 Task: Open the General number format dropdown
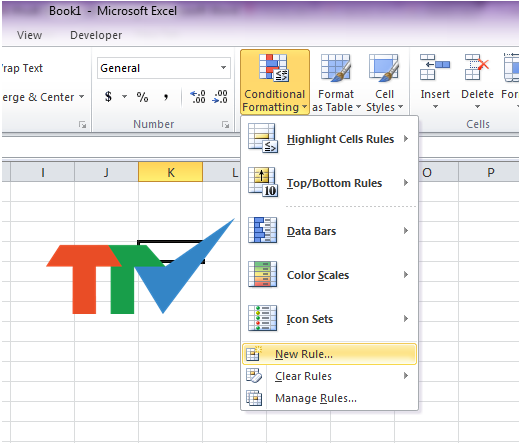click(x=223, y=68)
